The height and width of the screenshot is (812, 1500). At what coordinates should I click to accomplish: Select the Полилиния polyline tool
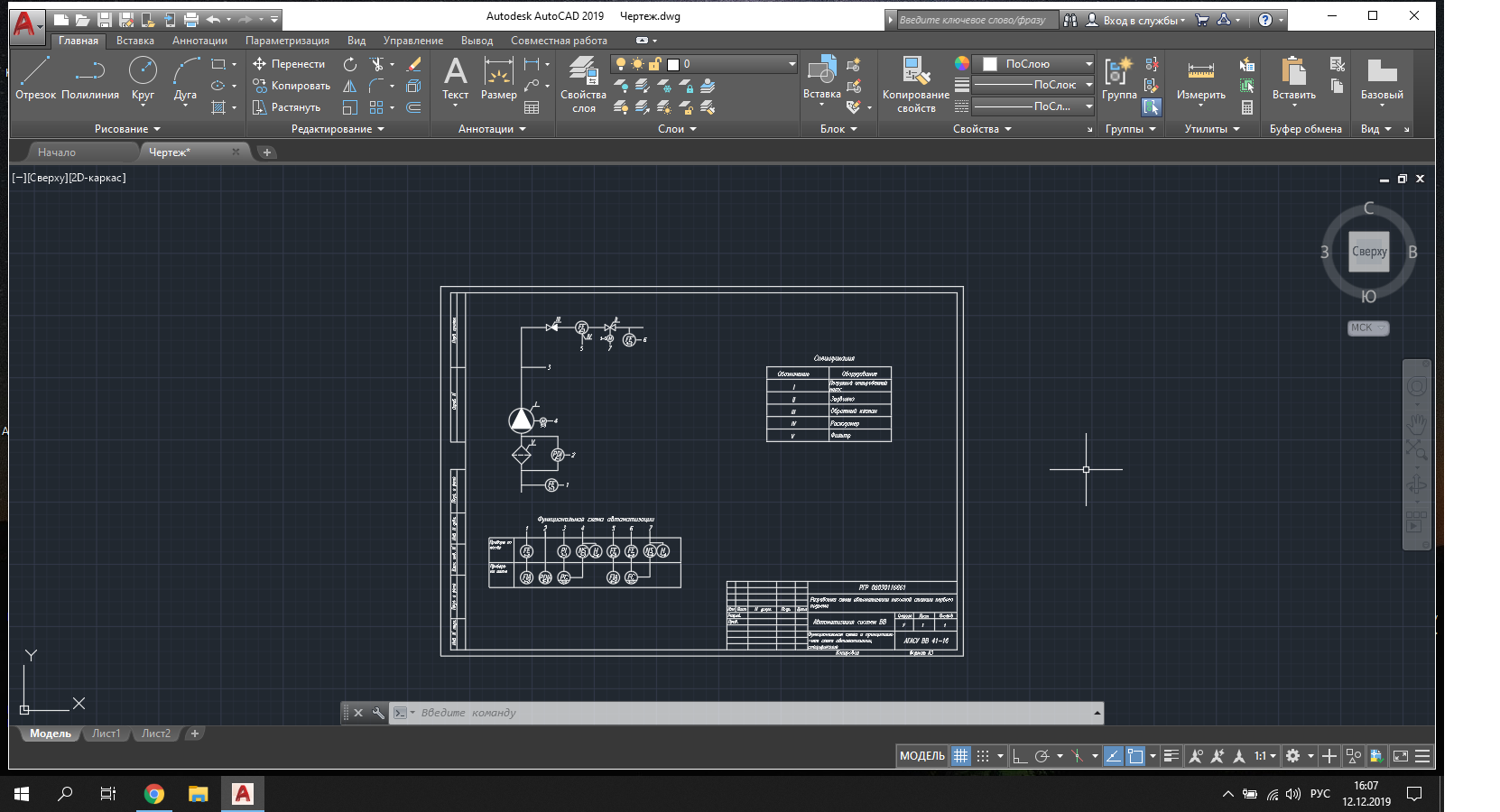[x=90, y=78]
